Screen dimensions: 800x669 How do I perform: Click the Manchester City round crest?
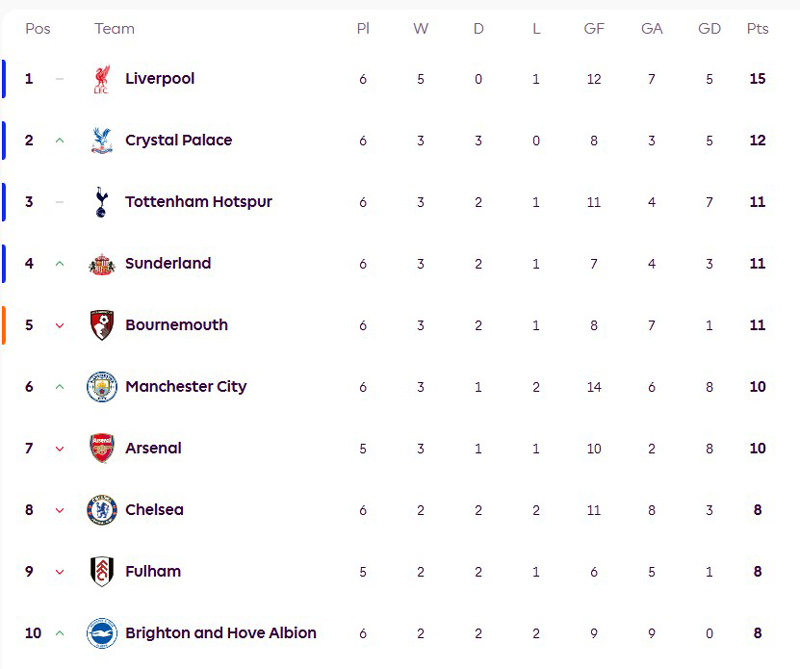click(101, 387)
